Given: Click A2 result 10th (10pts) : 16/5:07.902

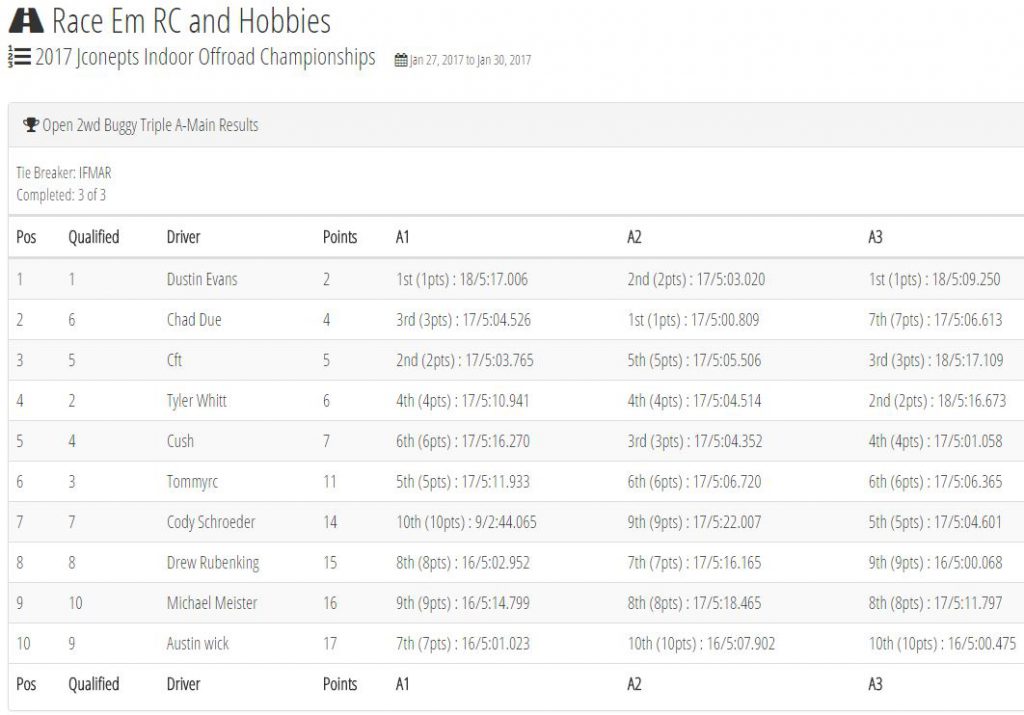Looking at the screenshot, I should (x=701, y=644).
